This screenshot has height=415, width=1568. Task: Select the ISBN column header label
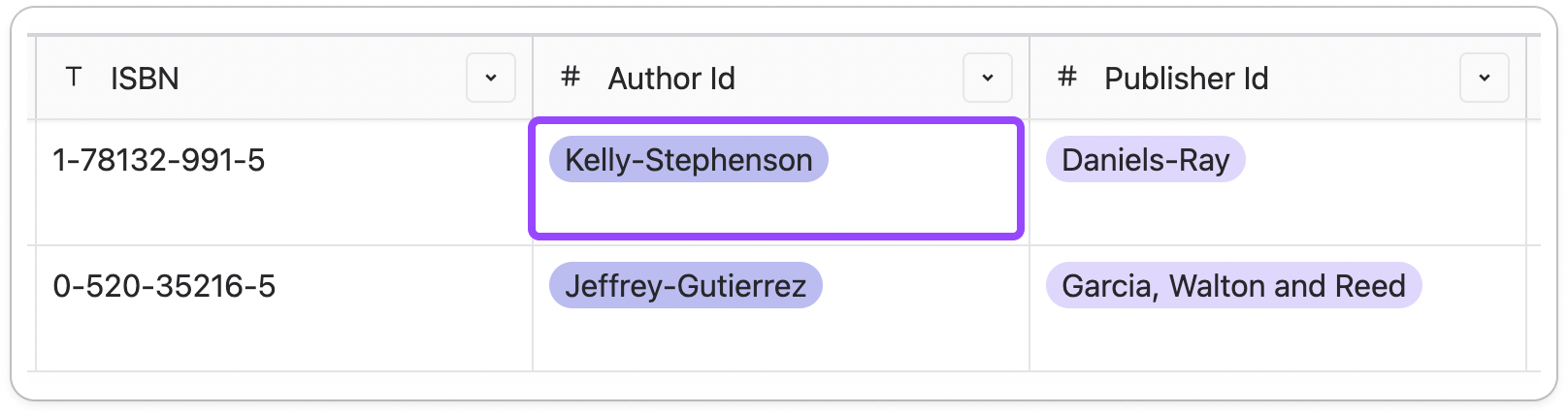[x=145, y=78]
